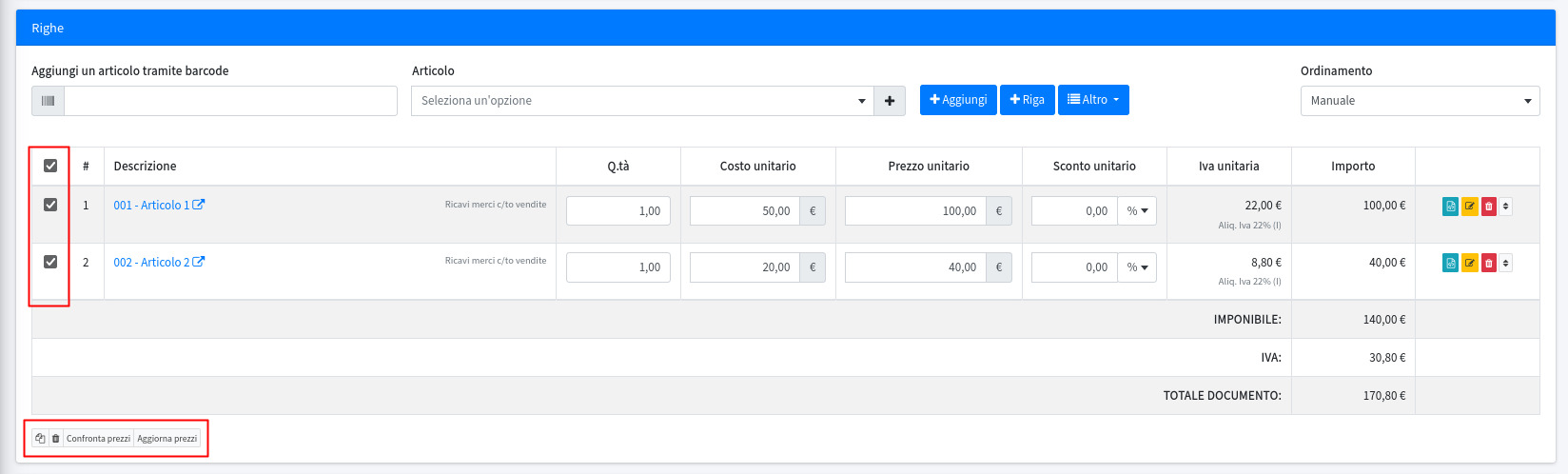The image size is (1568, 474).
Task: Open the '001 - Articolo 1' link
Action: [x=151, y=205]
